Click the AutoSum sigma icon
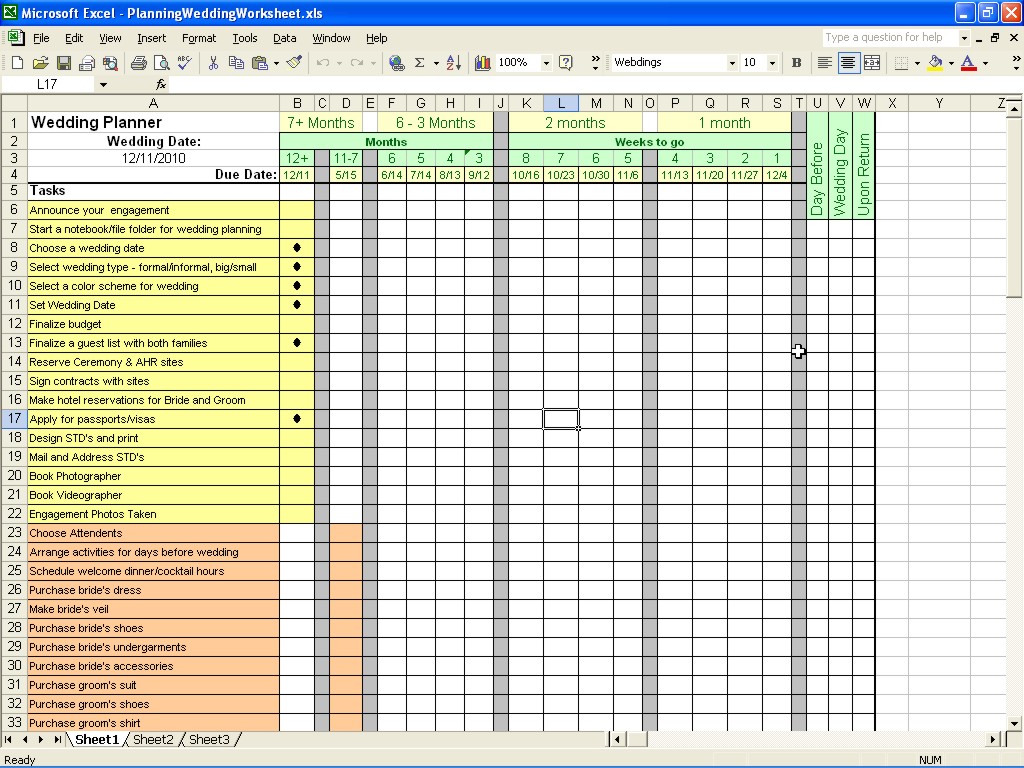The height and width of the screenshot is (768, 1024). pos(420,63)
